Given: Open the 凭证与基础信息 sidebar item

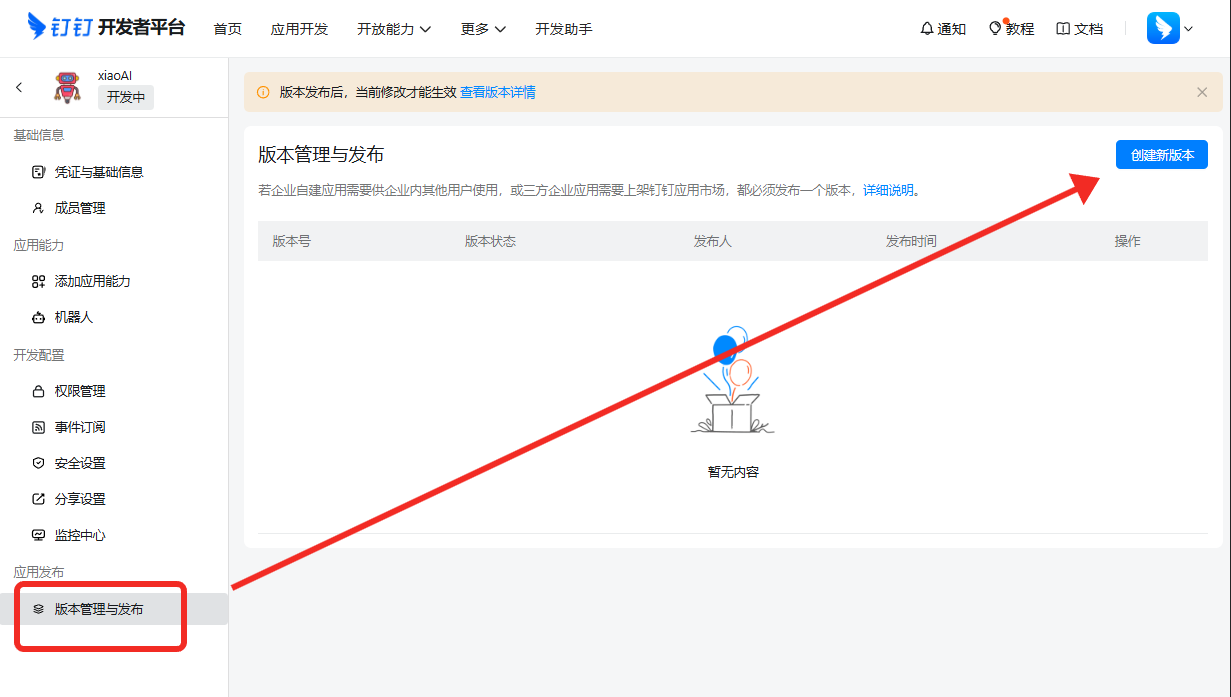Looking at the screenshot, I should 98,172.
